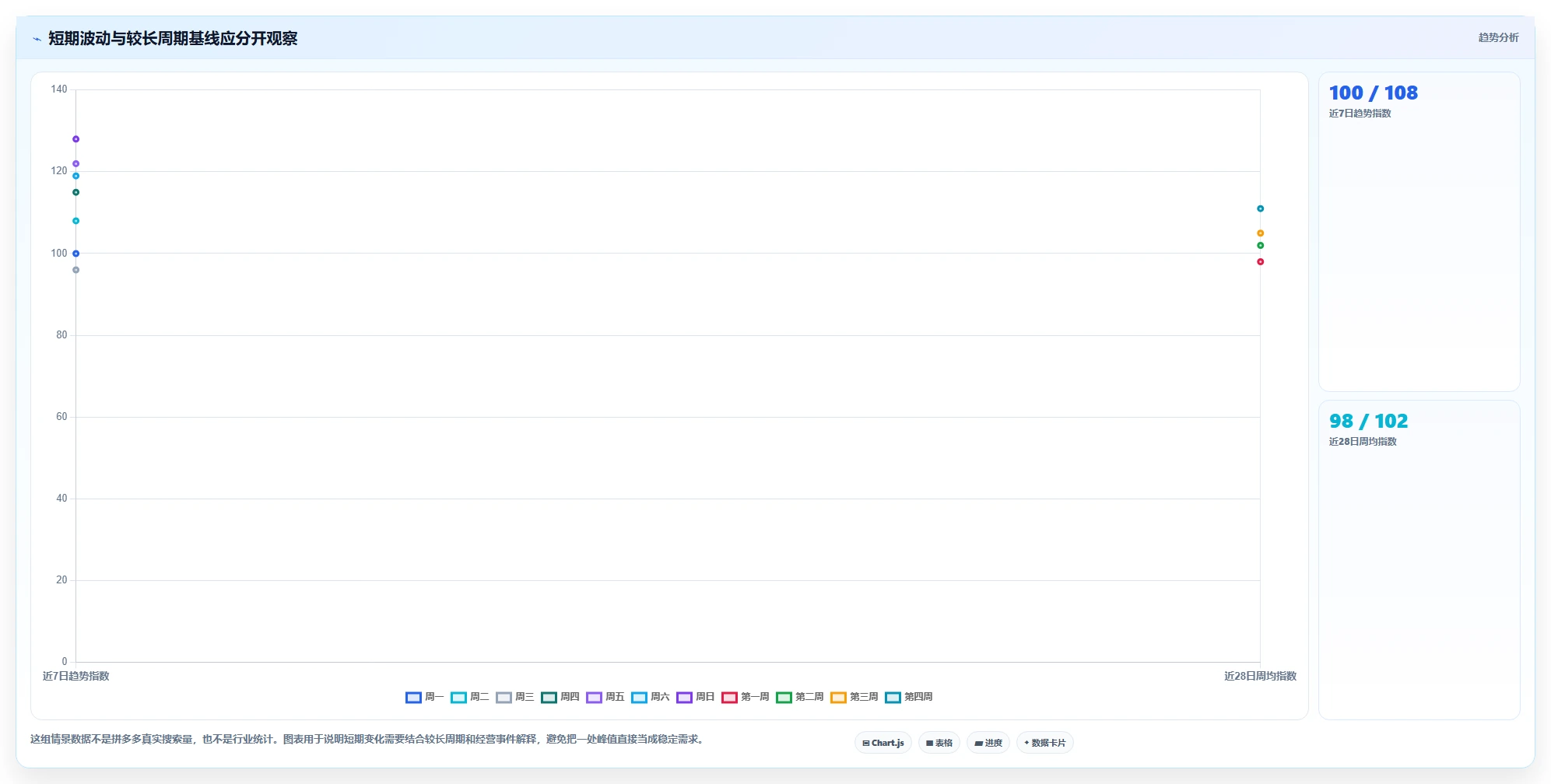Image resolution: width=1551 pixels, height=784 pixels.
Task: Click the 近28日周均指数 card caption
Action: coord(1363,442)
